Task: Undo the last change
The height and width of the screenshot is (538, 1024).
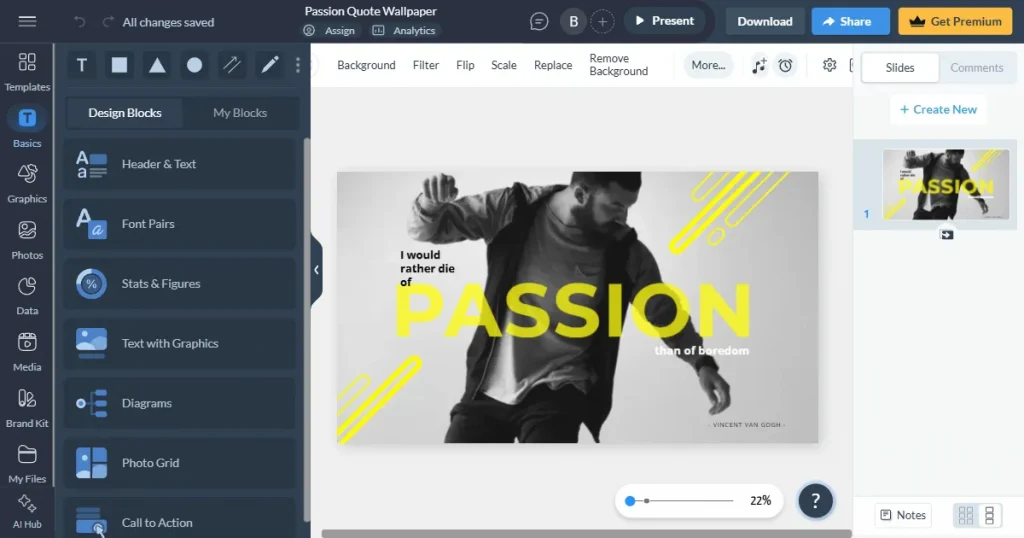Action: pyautogui.click(x=79, y=22)
